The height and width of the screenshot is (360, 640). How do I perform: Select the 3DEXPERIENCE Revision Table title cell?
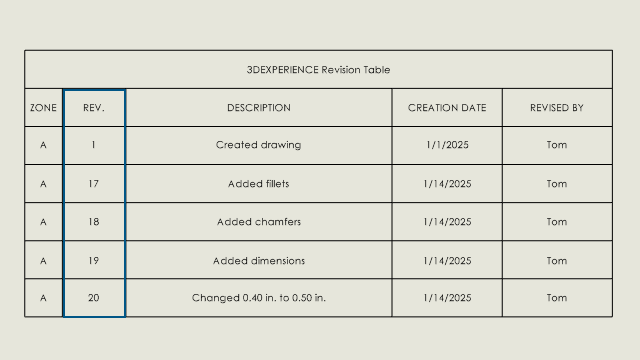pos(318,69)
